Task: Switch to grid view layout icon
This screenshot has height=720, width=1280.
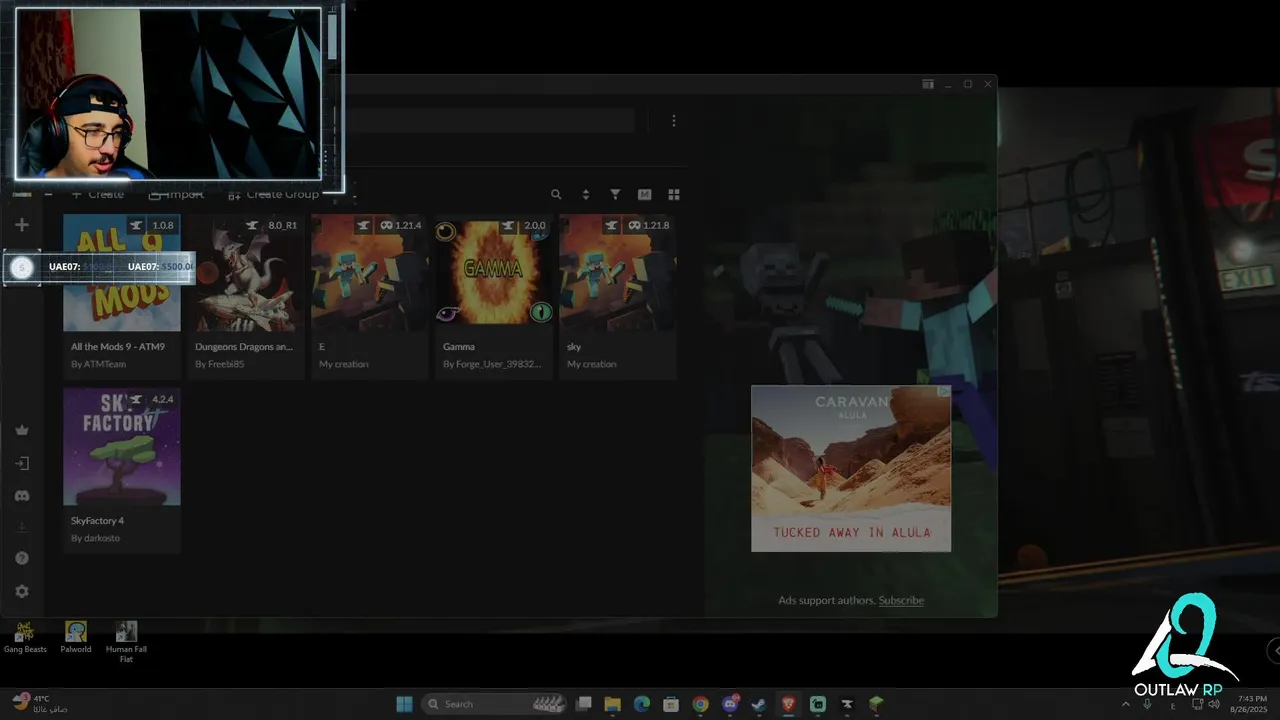Action: [674, 194]
